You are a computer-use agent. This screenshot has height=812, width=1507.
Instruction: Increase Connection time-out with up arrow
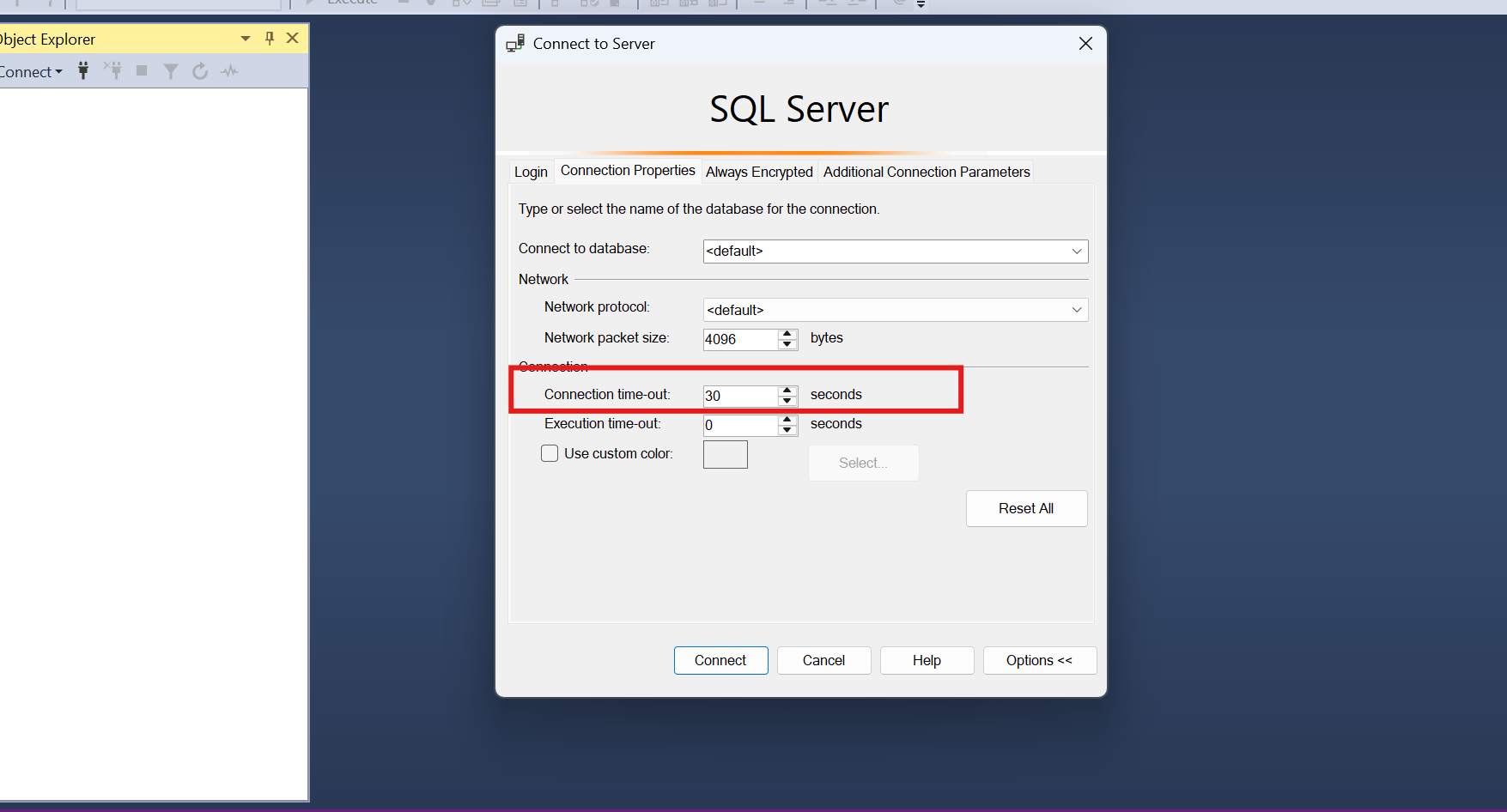pyautogui.click(x=787, y=391)
